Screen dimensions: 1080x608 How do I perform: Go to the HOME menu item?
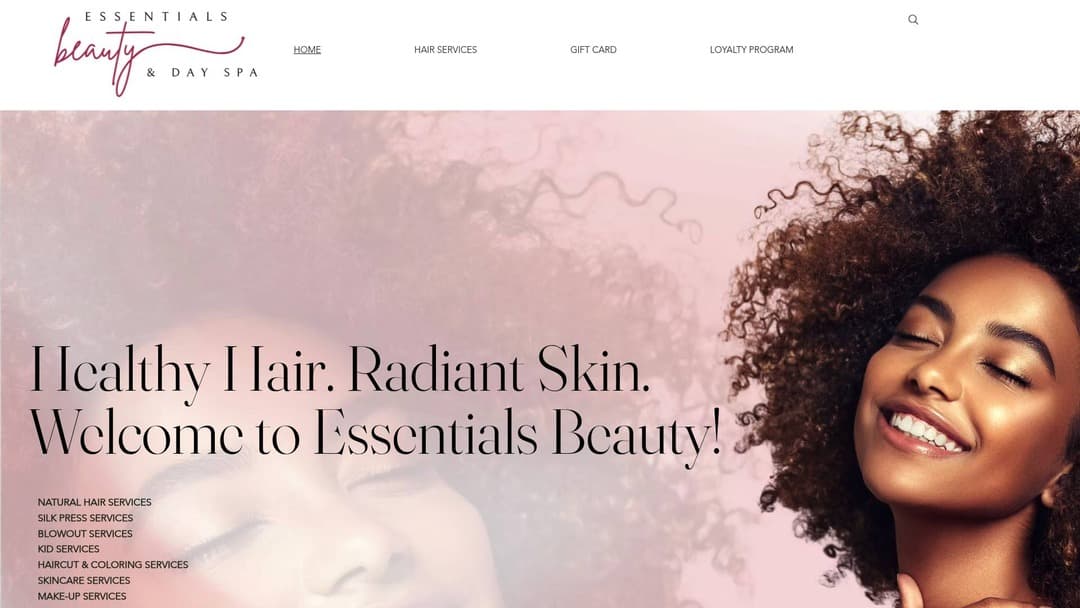tap(307, 50)
